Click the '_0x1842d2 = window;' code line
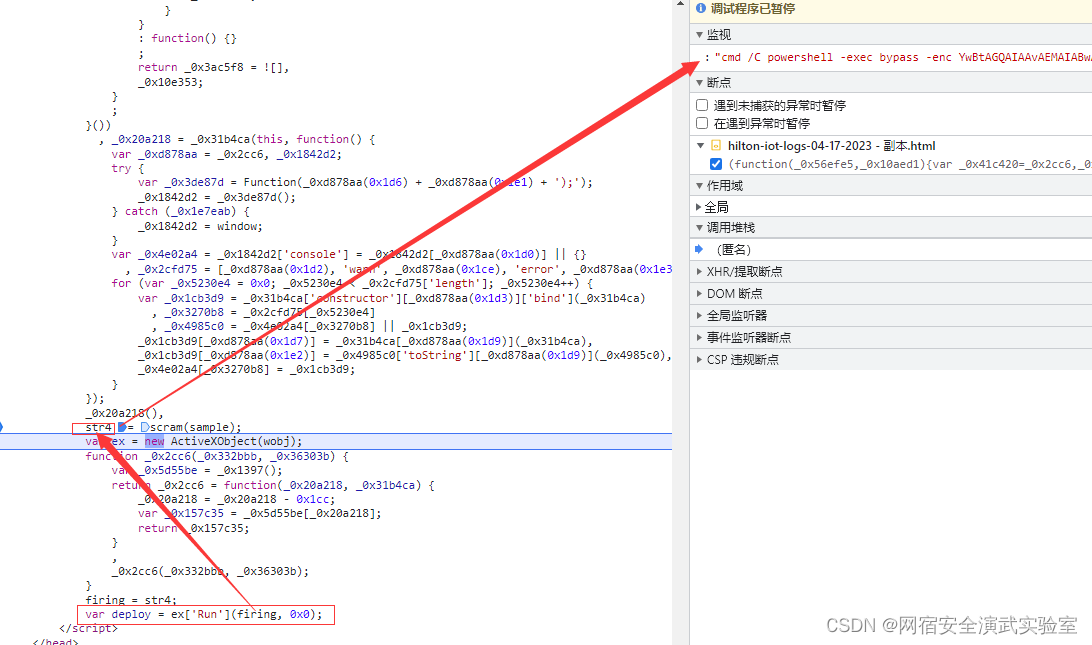The width and height of the screenshot is (1092, 645). (200, 226)
